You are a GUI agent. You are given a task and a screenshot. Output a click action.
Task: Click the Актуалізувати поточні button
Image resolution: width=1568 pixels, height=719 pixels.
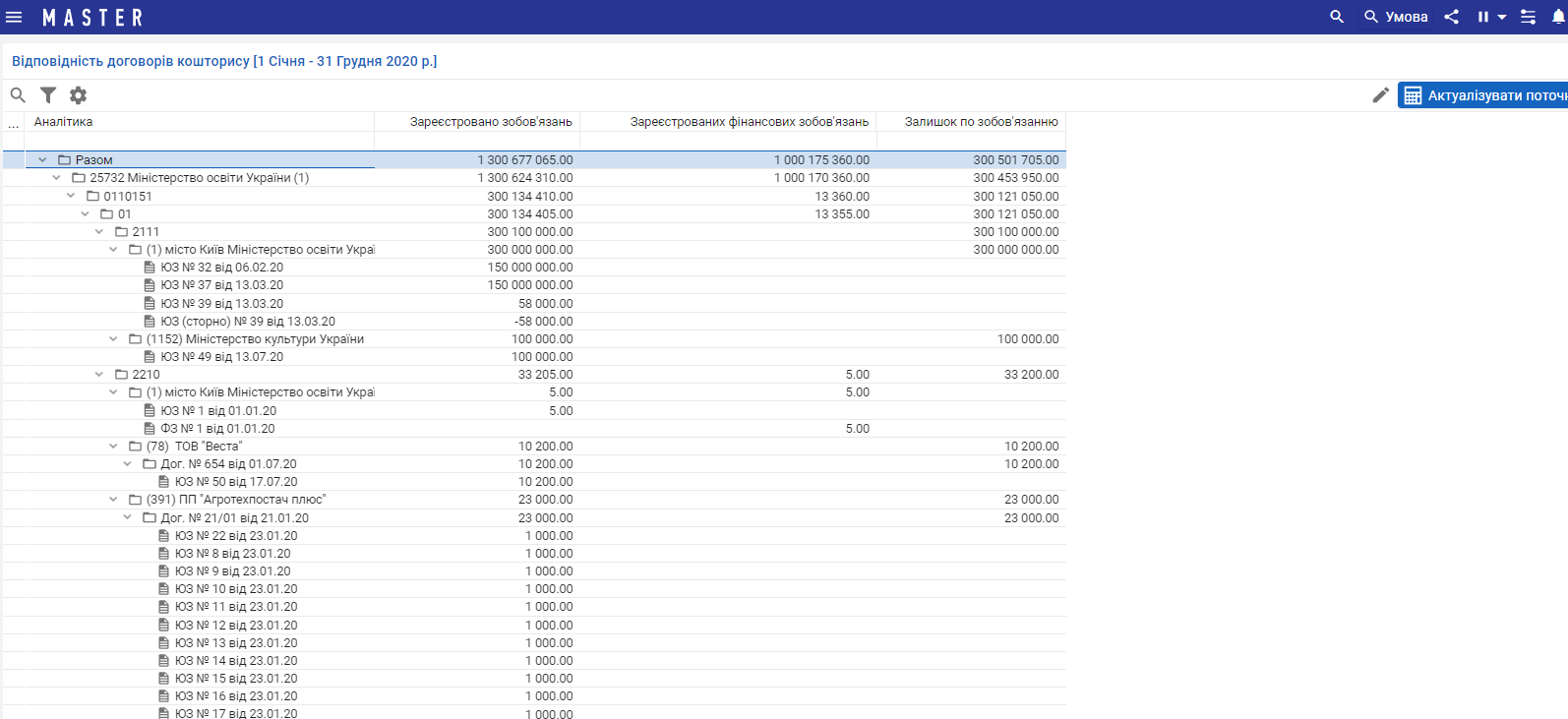coord(1483,95)
